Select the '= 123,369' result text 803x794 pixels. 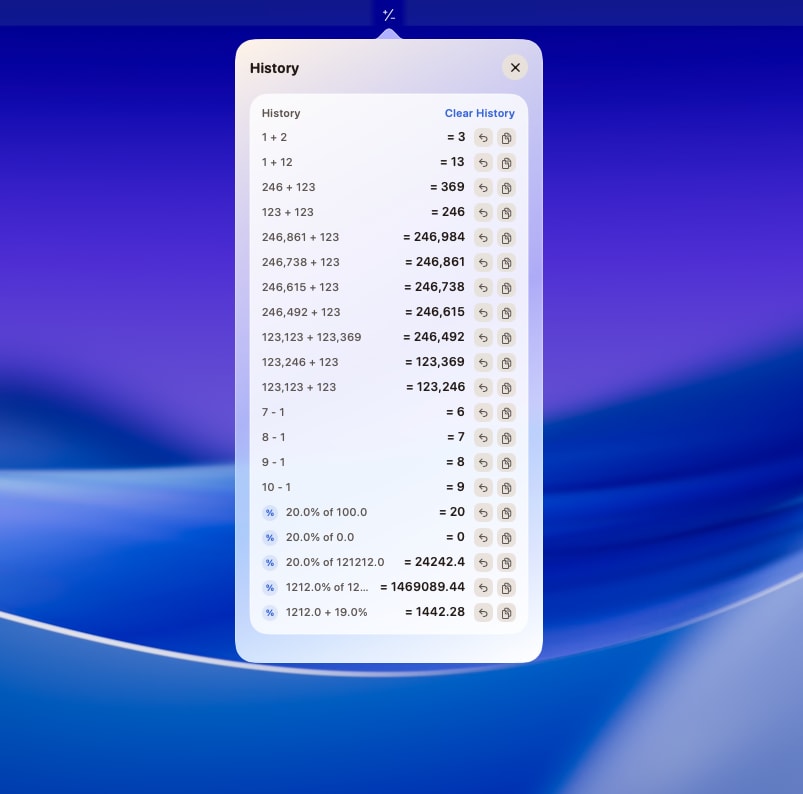pos(435,362)
